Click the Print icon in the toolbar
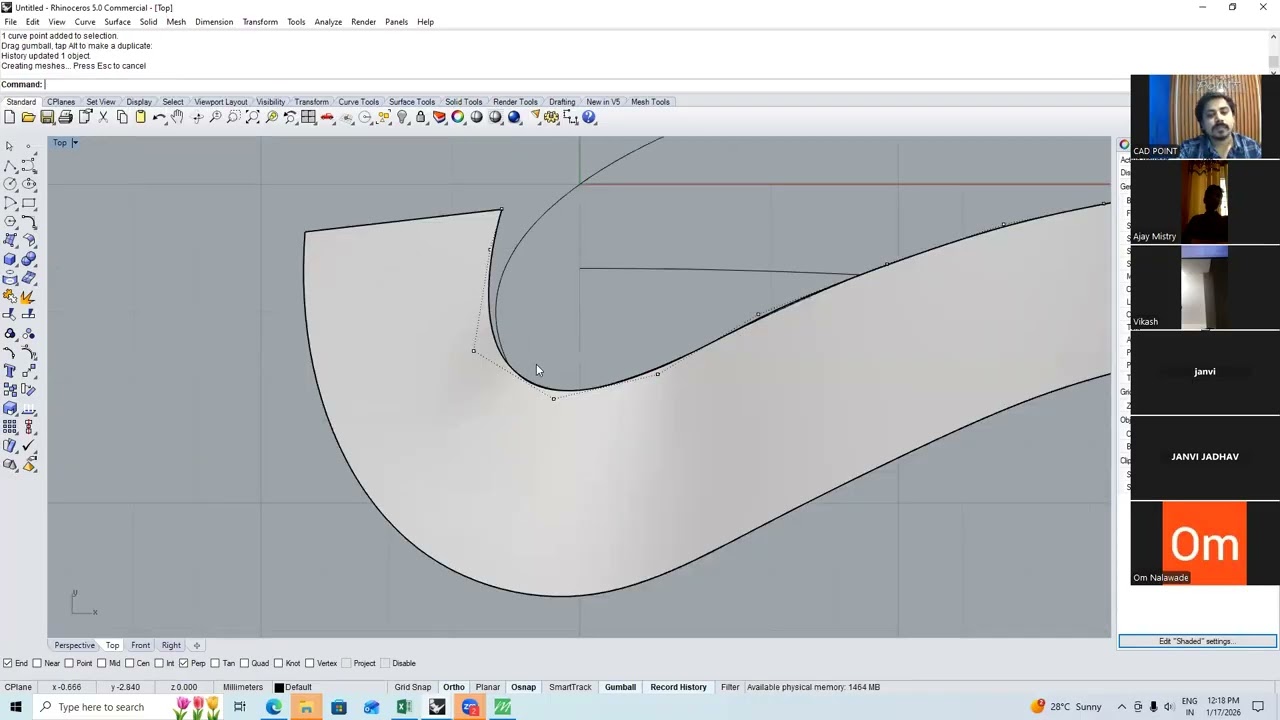Image resolution: width=1280 pixels, height=720 pixels. 65,118
